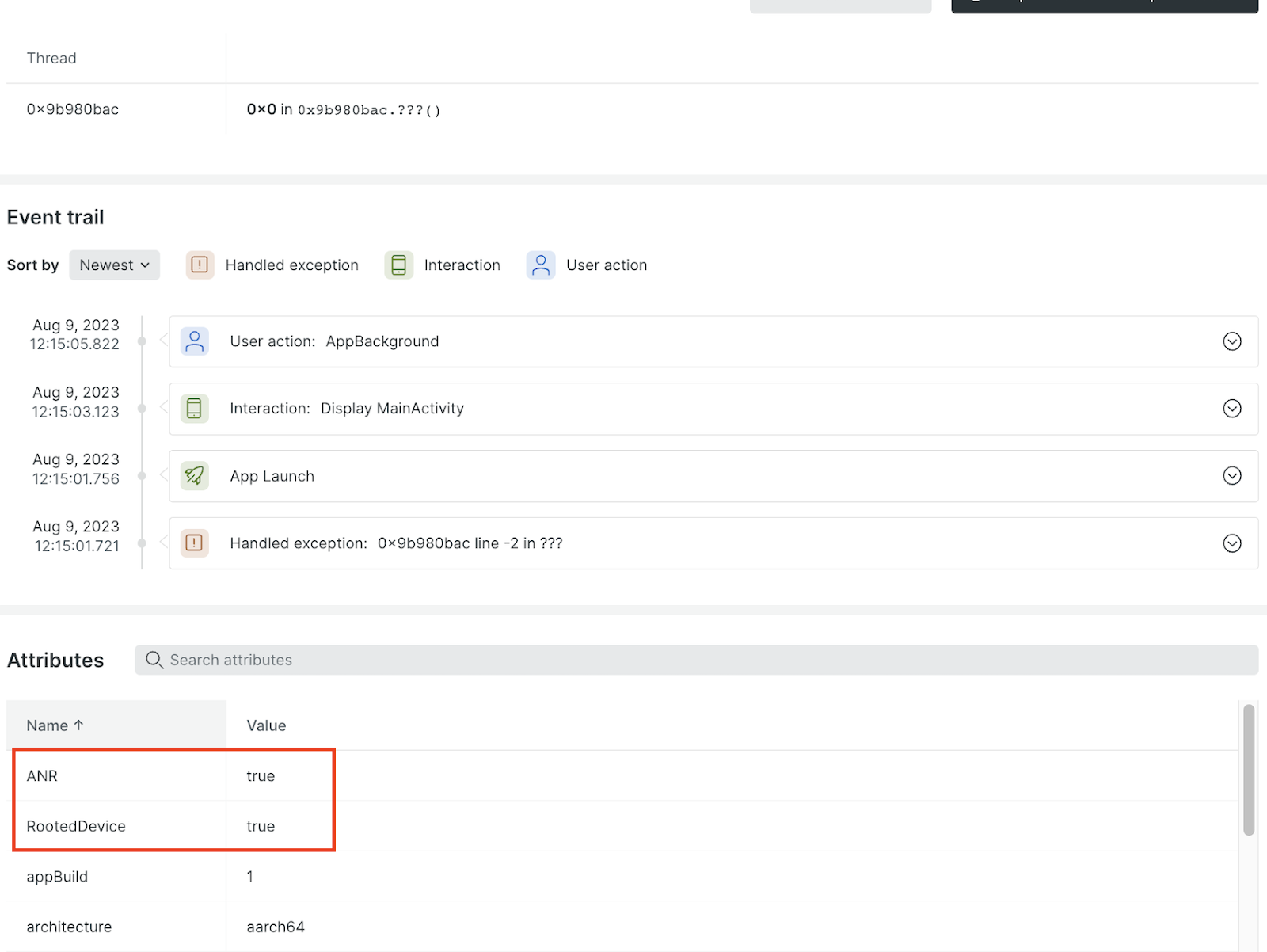Click the Interaction legend icon
Viewport: 1267px width, 952px height.
399,265
